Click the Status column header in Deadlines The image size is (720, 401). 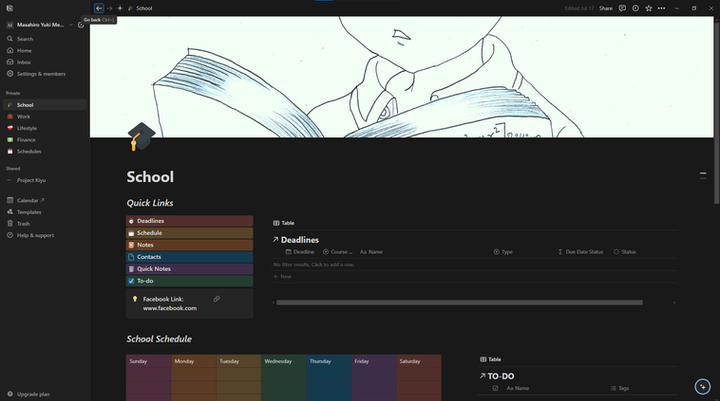[x=625, y=252]
